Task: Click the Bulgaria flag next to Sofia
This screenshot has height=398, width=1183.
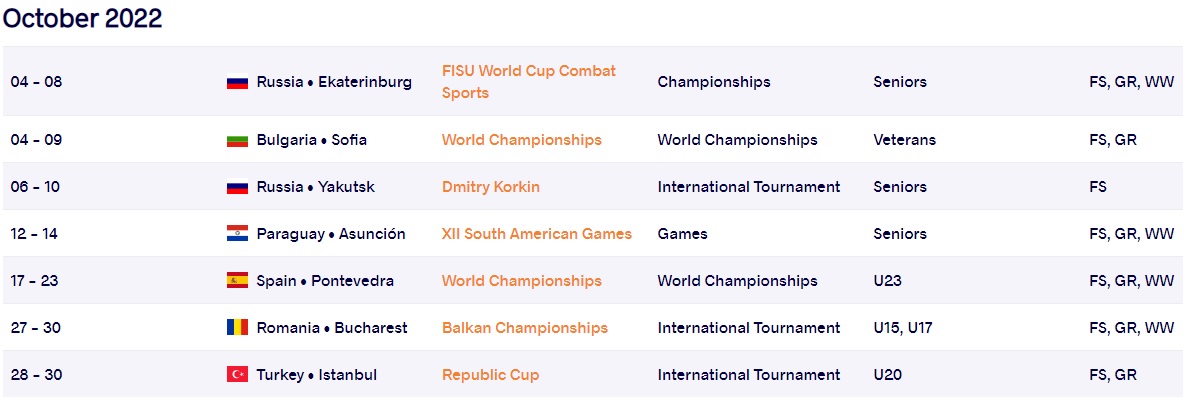Action: [x=238, y=140]
